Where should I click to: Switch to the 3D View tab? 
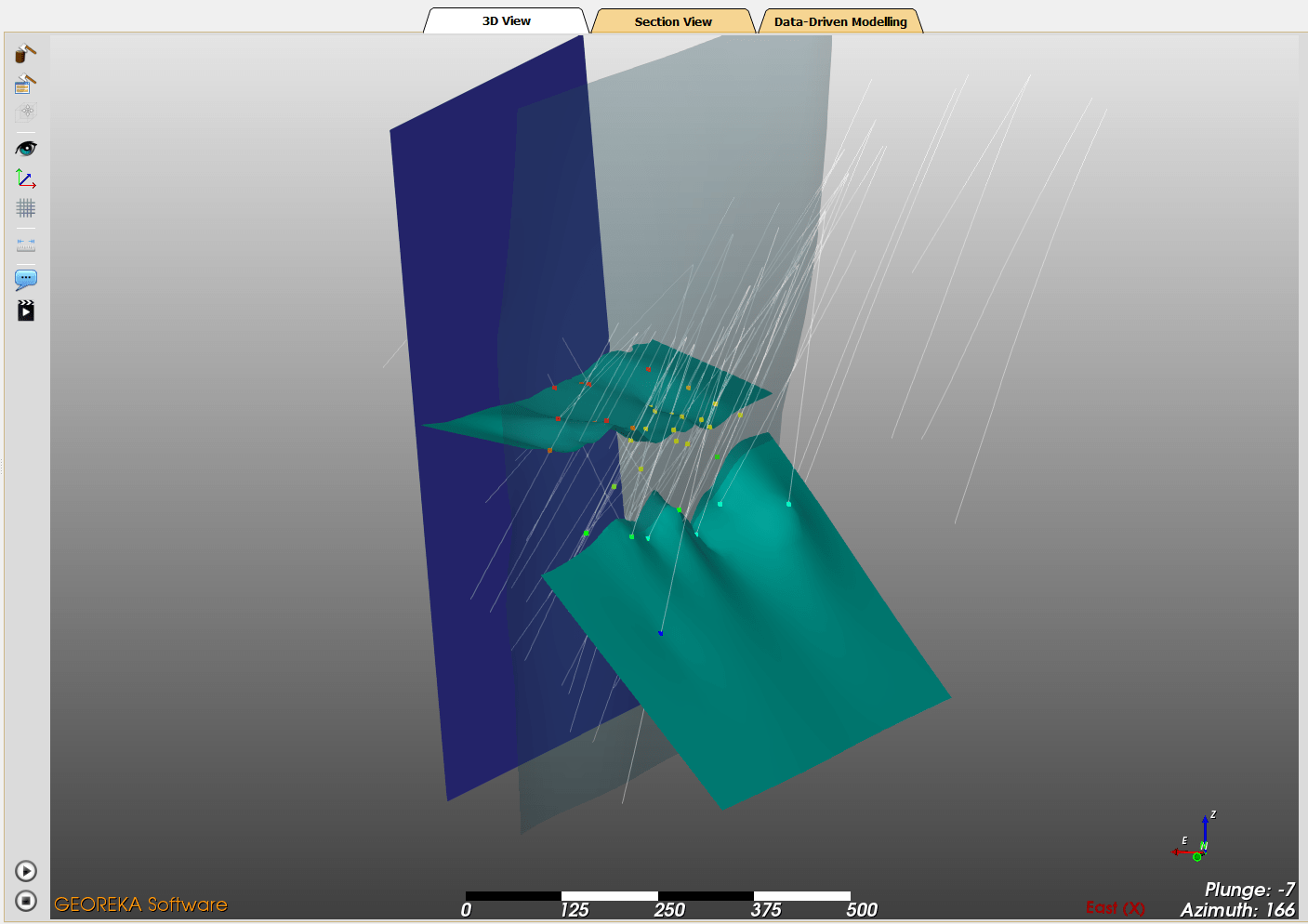(507, 20)
